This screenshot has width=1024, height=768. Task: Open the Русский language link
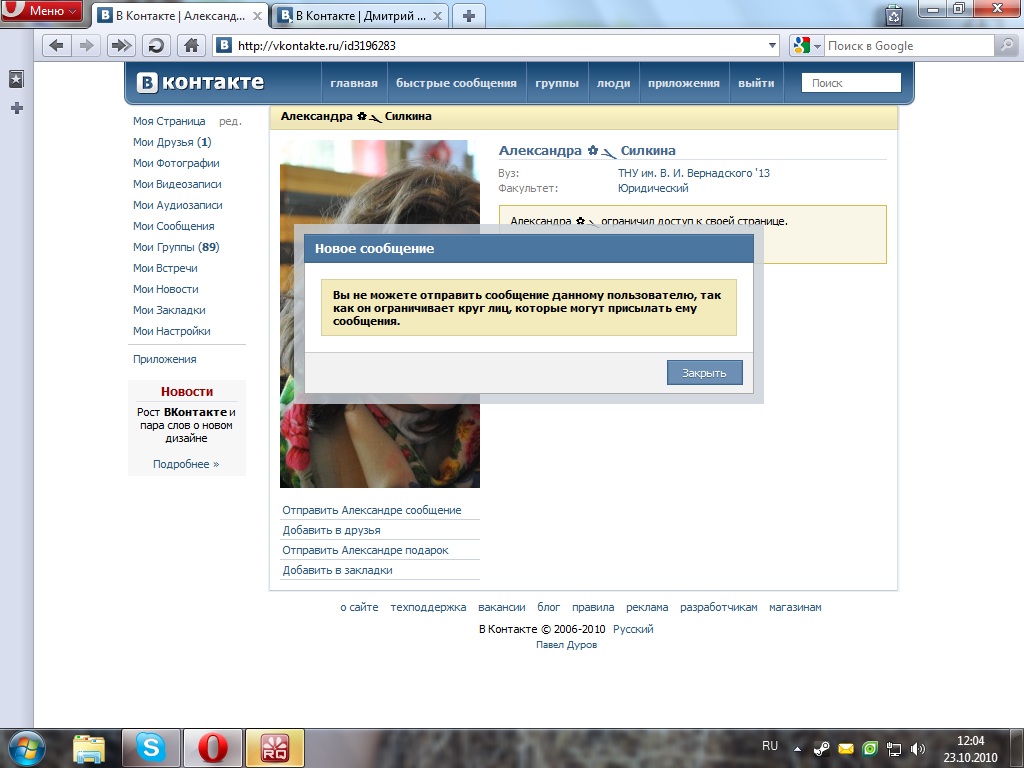(633, 630)
